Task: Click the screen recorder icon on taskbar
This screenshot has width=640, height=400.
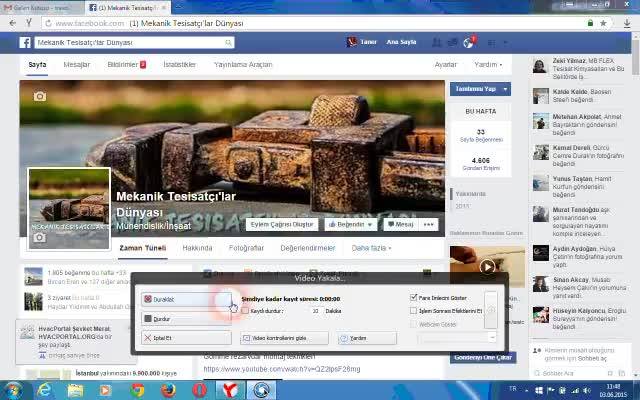Action: pyautogui.click(x=261, y=391)
